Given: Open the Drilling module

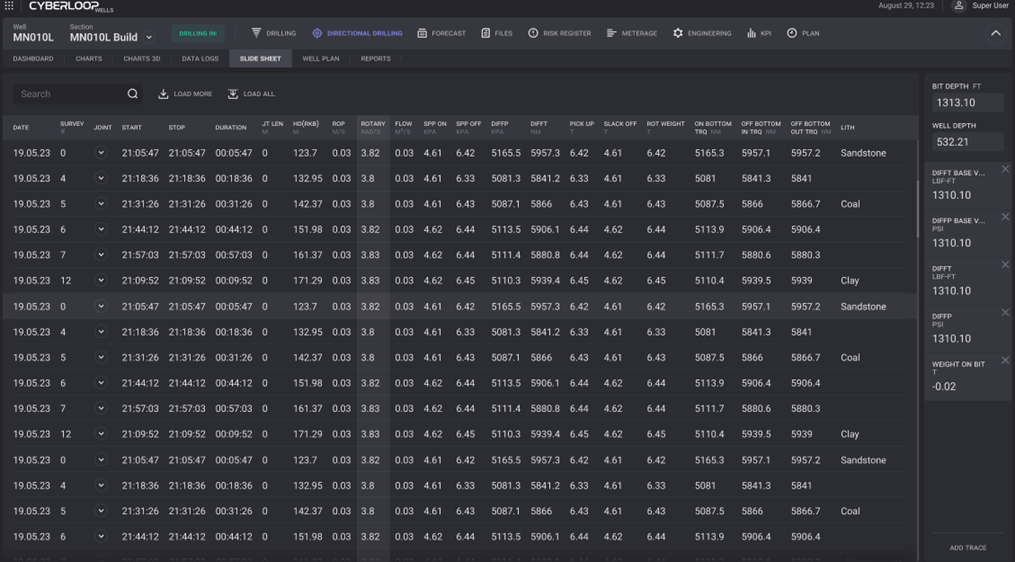Looking at the screenshot, I should click(x=273, y=33).
